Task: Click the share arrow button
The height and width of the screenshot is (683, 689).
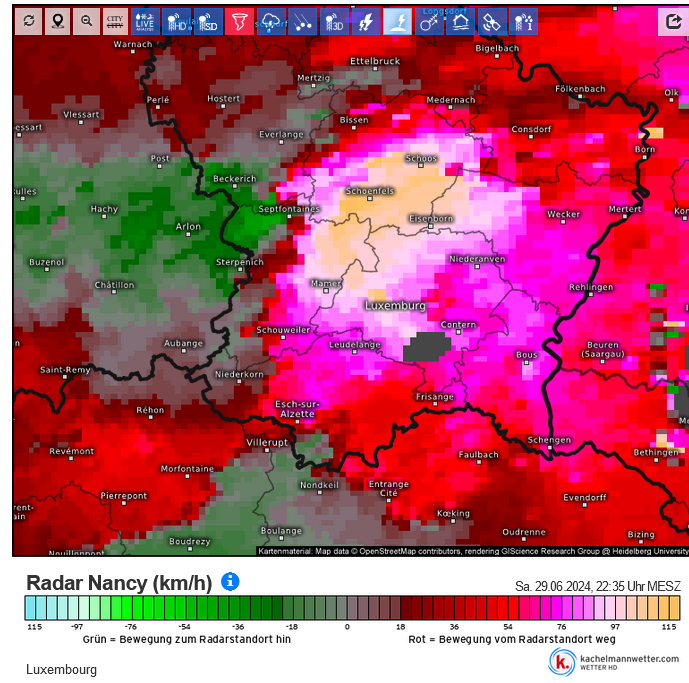Action: pos(673,21)
